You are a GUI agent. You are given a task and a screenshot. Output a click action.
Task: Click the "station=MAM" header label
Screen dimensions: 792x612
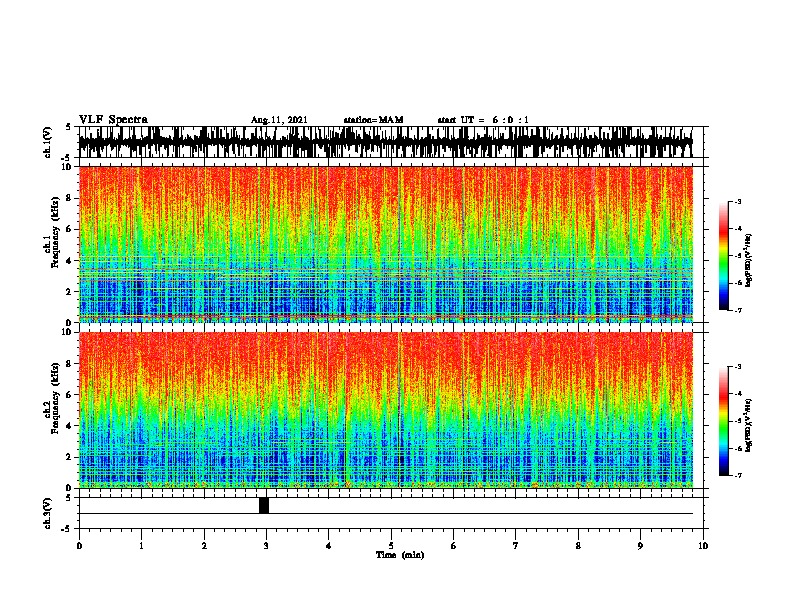373,120
